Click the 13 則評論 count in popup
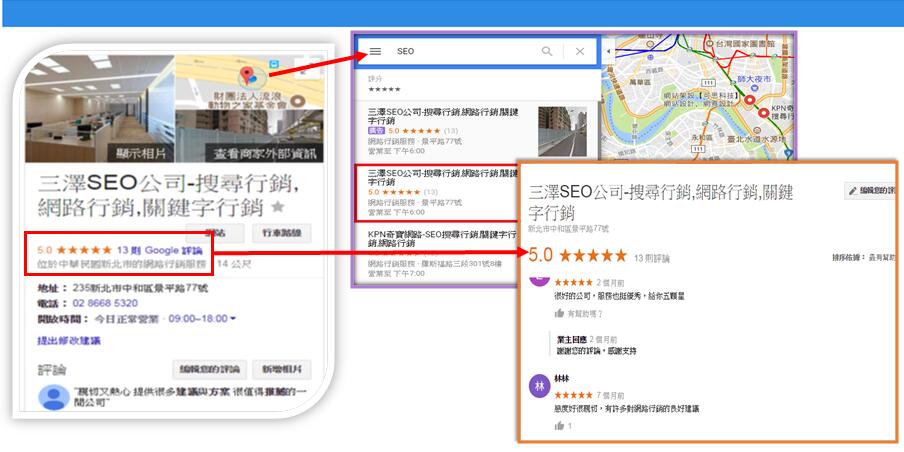The height and width of the screenshot is (452, 904). click(652, 258)
